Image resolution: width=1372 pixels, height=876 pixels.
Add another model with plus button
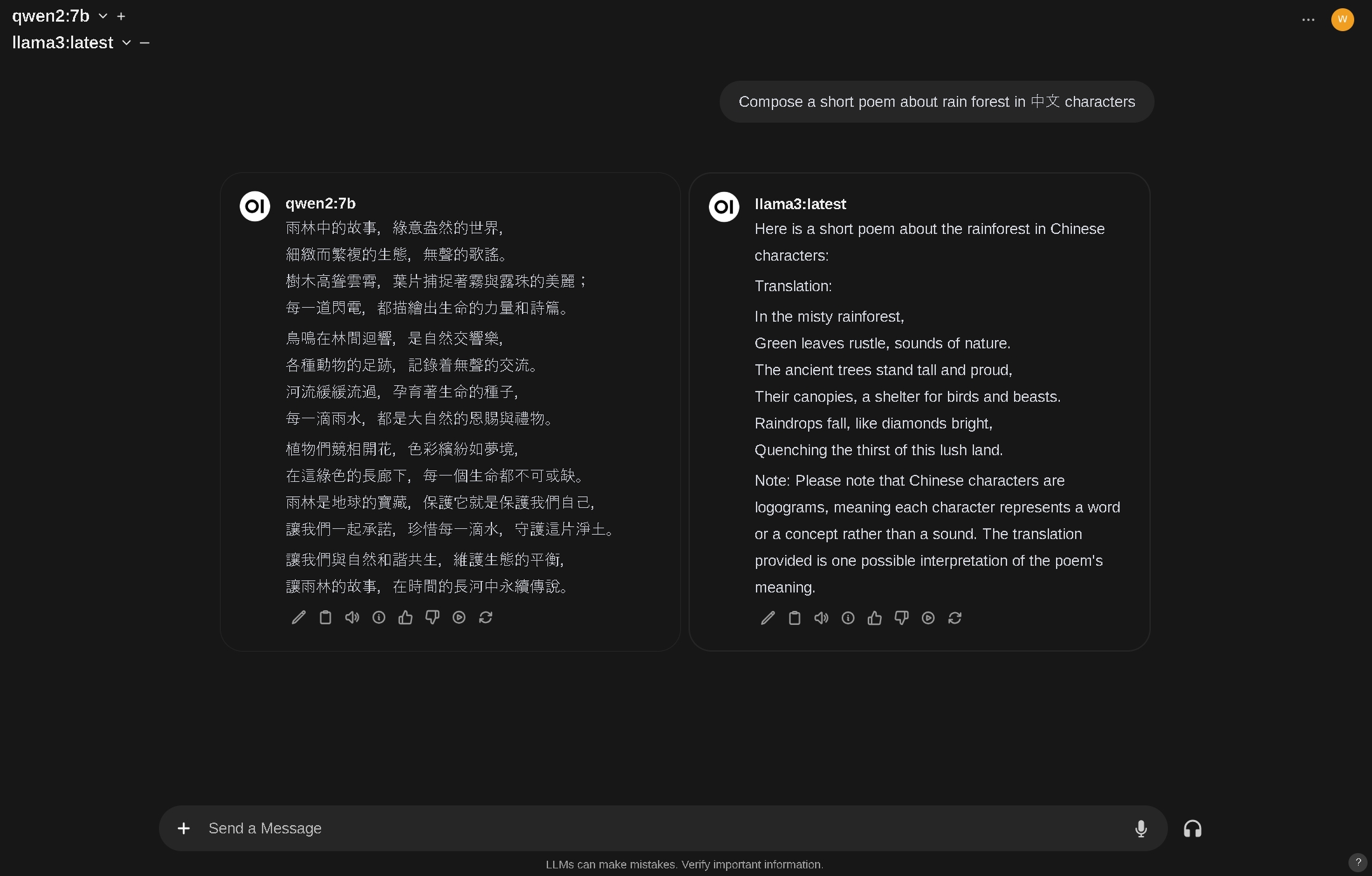(121, 17)
